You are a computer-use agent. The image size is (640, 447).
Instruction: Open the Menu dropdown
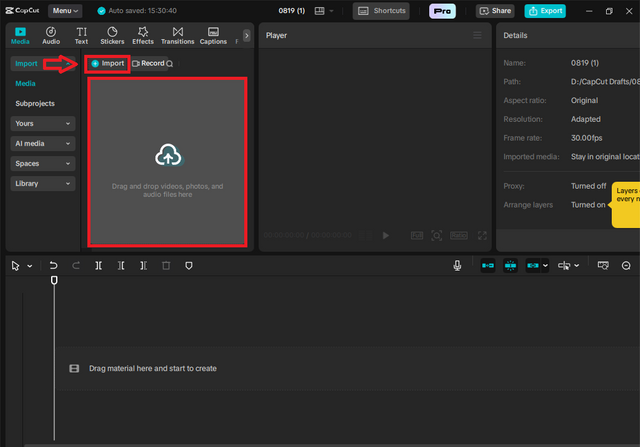click(65, 11)
